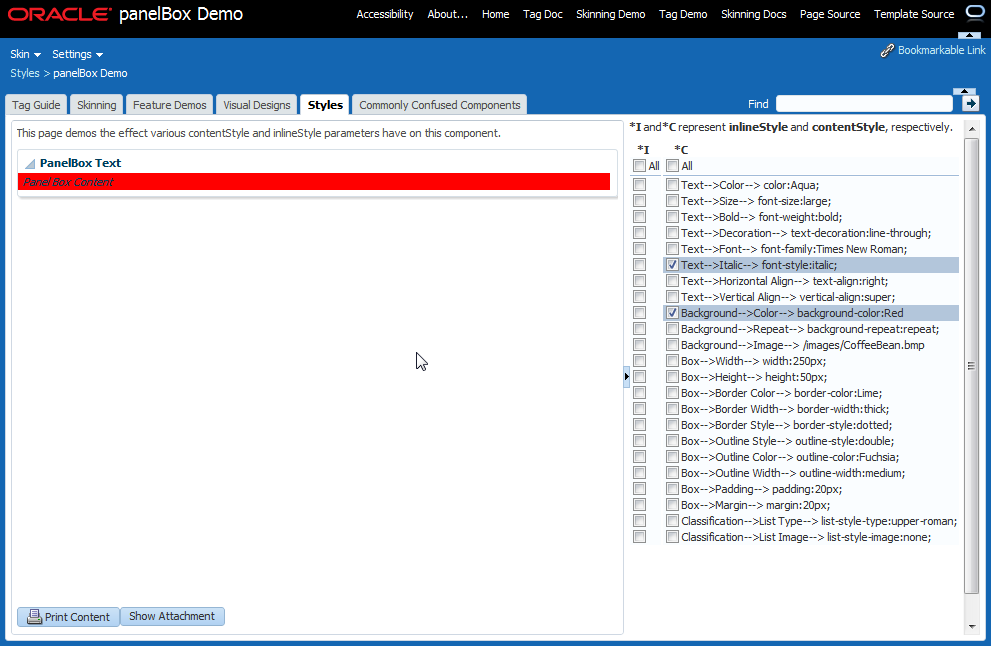The image size is (991, 646).
Task: Enable contentStyle text-decoration:line-through checkbox
Action: tap(672, 233)
